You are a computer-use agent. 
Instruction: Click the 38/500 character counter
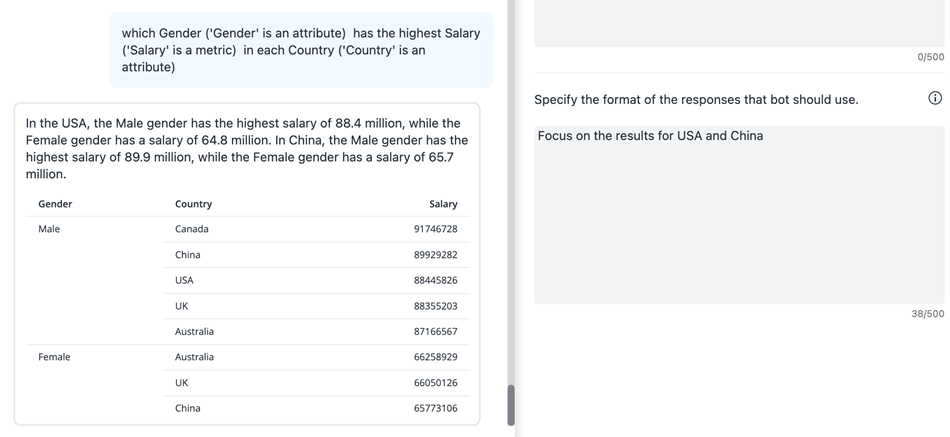click(927, 314)
